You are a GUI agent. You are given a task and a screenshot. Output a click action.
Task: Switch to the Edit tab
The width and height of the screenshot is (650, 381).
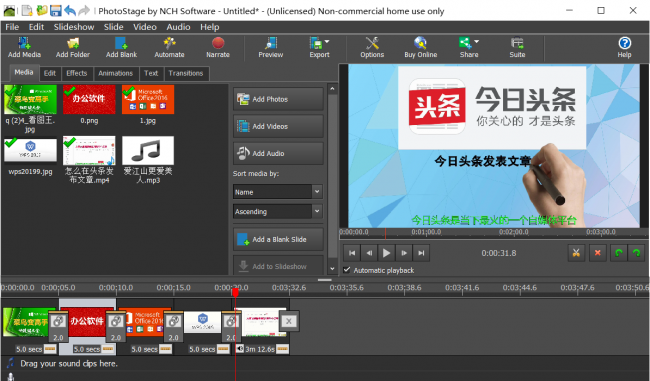click(50, 73)
